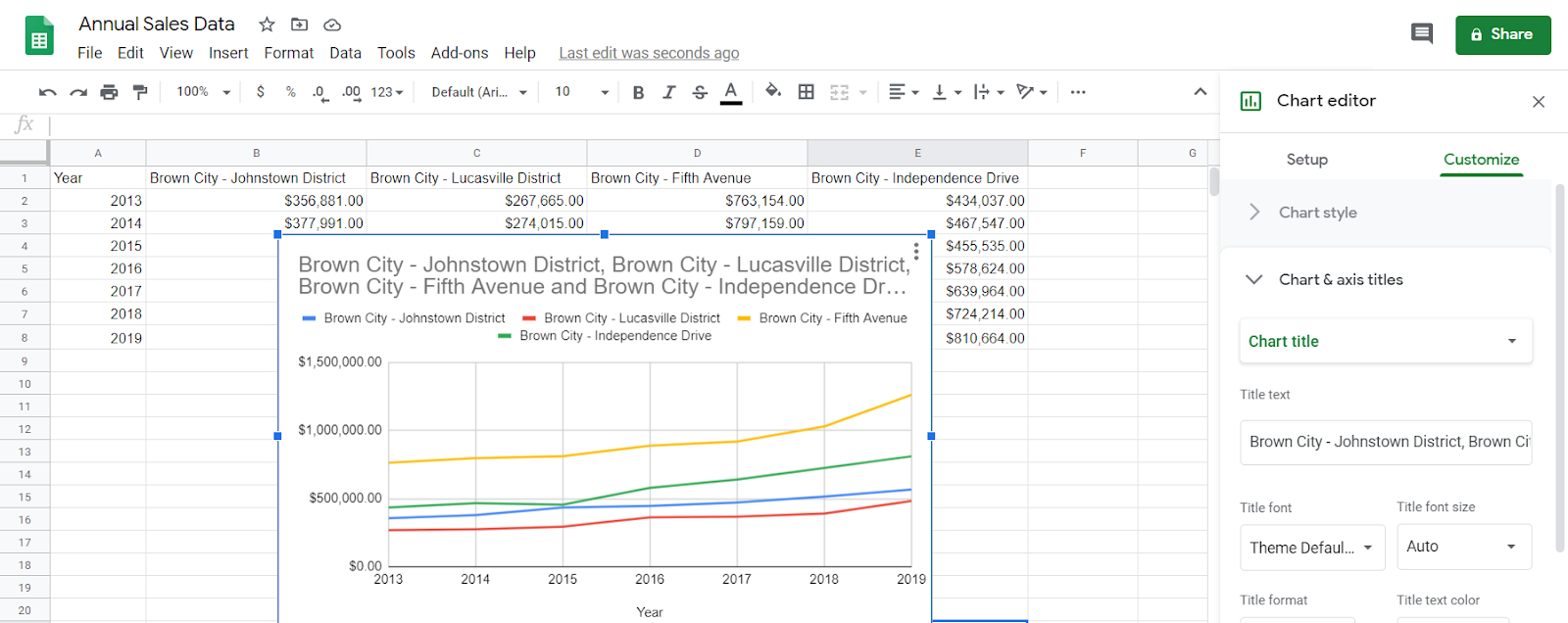Open the text color picker
Screen dimensions: 1568x623
tap(731, 92)
